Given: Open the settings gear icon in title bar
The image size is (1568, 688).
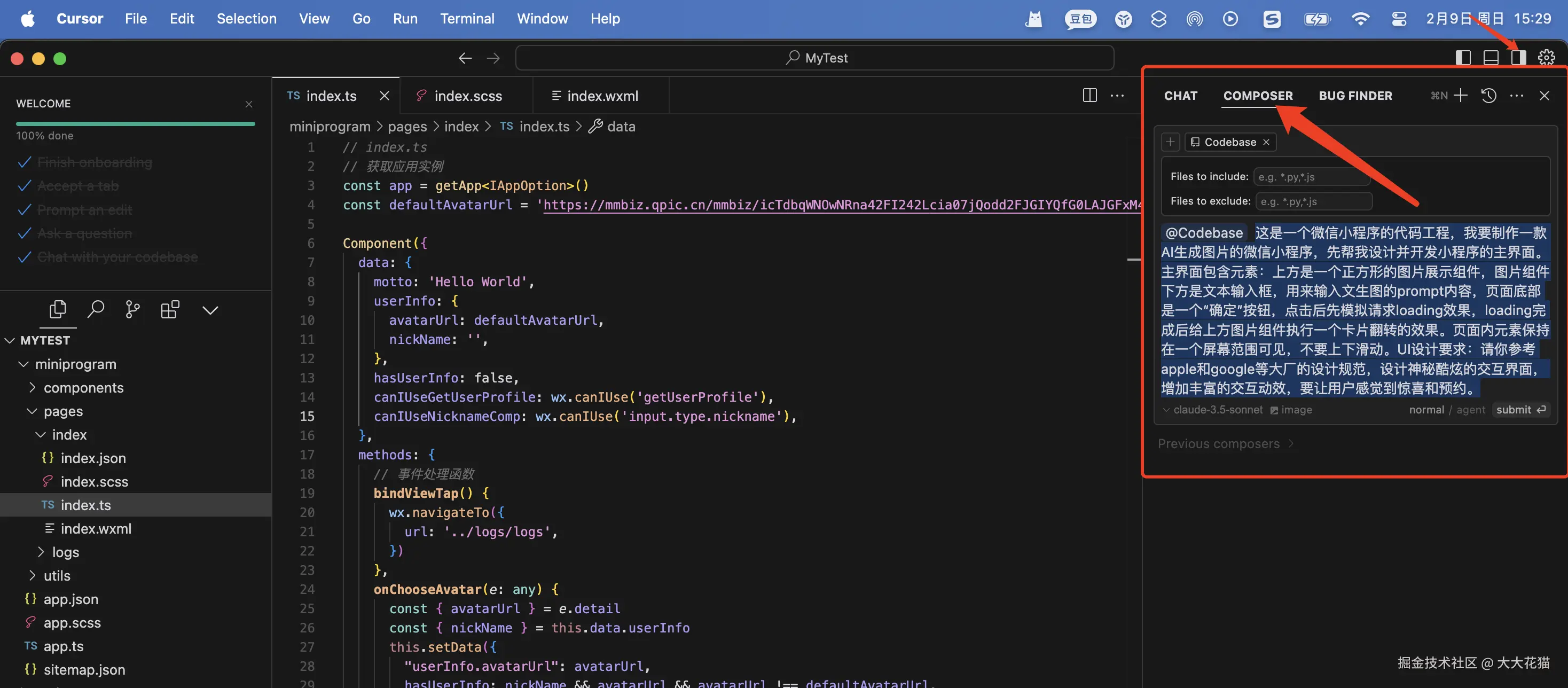Looking at the screenshot, I should coord(1546,58).
